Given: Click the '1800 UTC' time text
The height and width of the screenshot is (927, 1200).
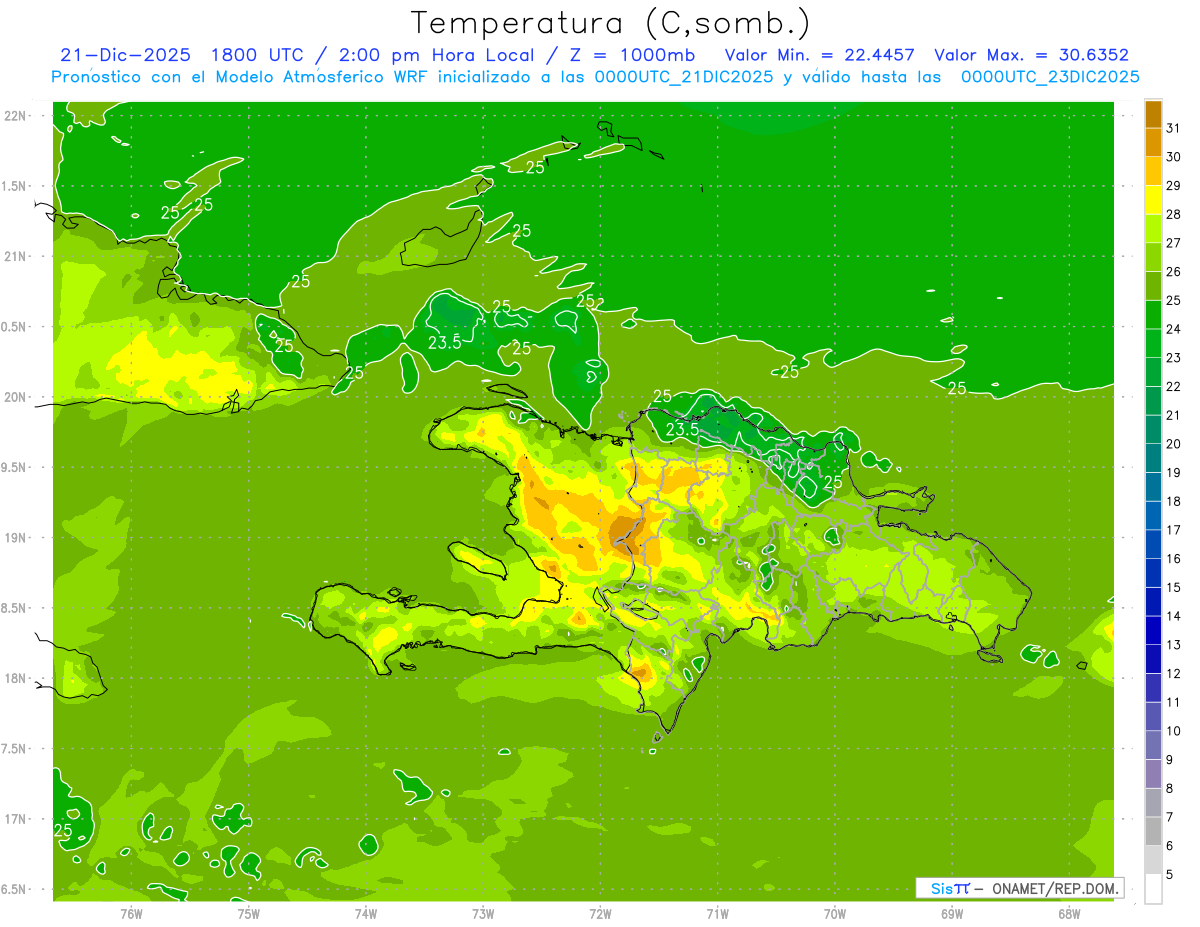Looking at the screenshot, I should 260,55.
